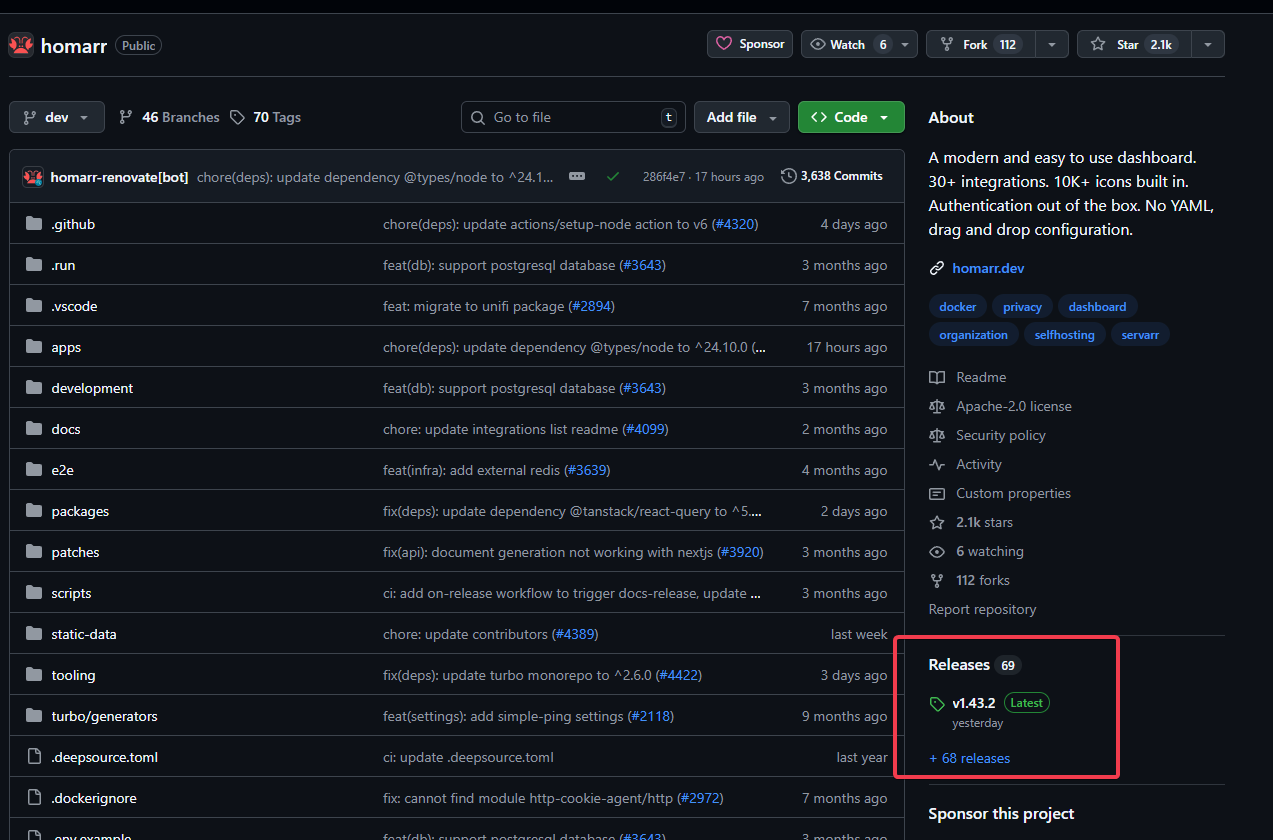1273x840 pixels.
Task: Select the organization topic tag
Action: click(973, 335)
